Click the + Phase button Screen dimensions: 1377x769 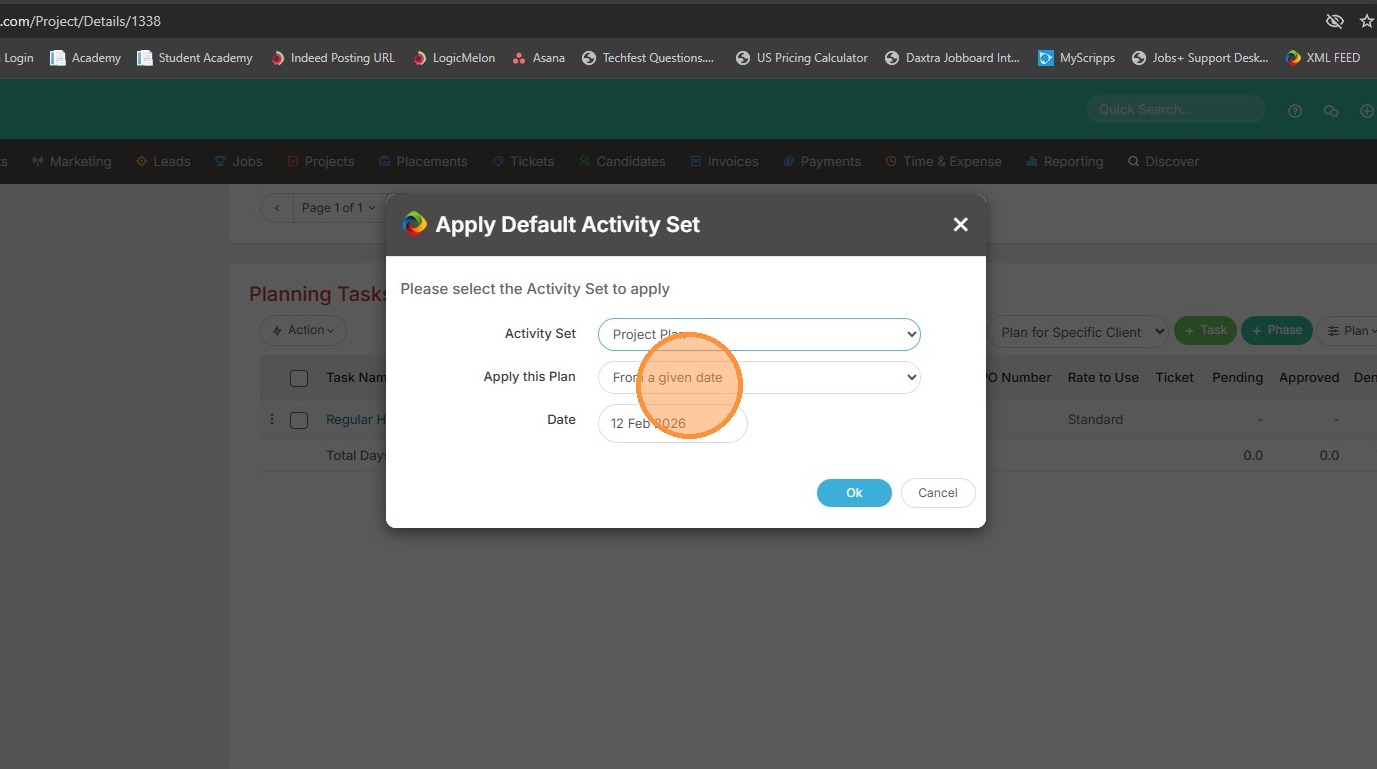coord(1277,331)
